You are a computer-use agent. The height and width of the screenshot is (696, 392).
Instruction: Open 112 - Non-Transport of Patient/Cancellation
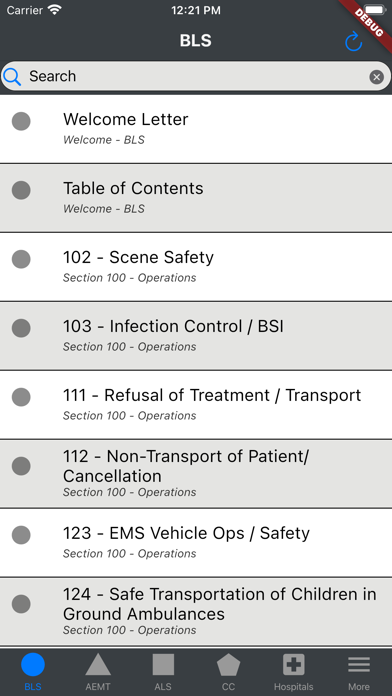pyautogui.click(x=196, y=474)
